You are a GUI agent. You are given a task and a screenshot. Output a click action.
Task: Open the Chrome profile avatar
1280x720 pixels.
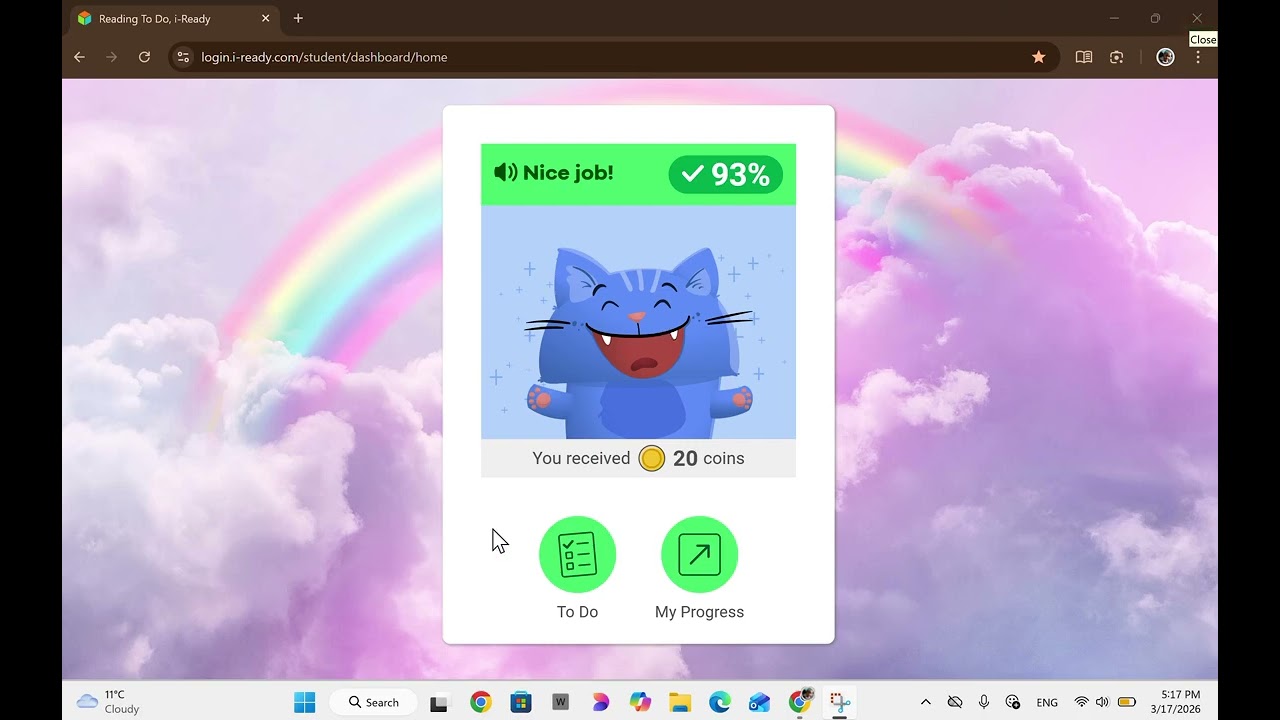[x=1165, y=57]
